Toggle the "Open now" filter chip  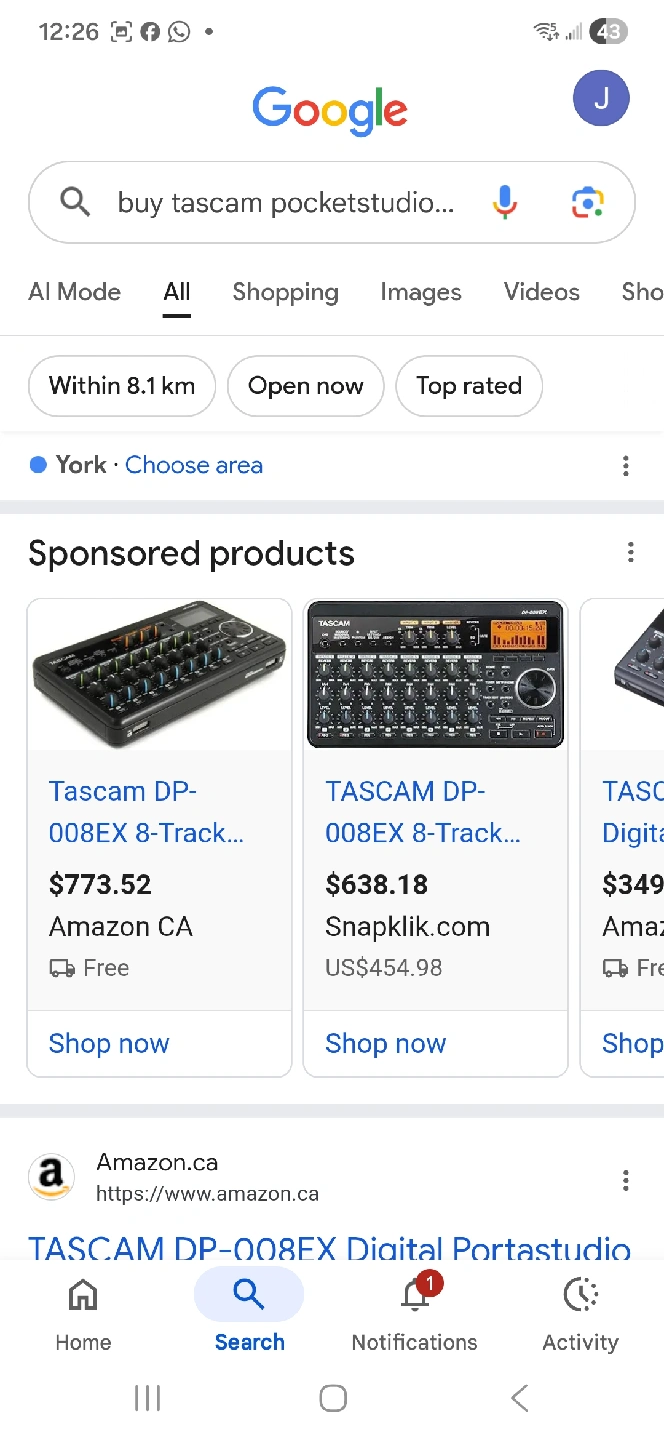(x=306, y=386)
